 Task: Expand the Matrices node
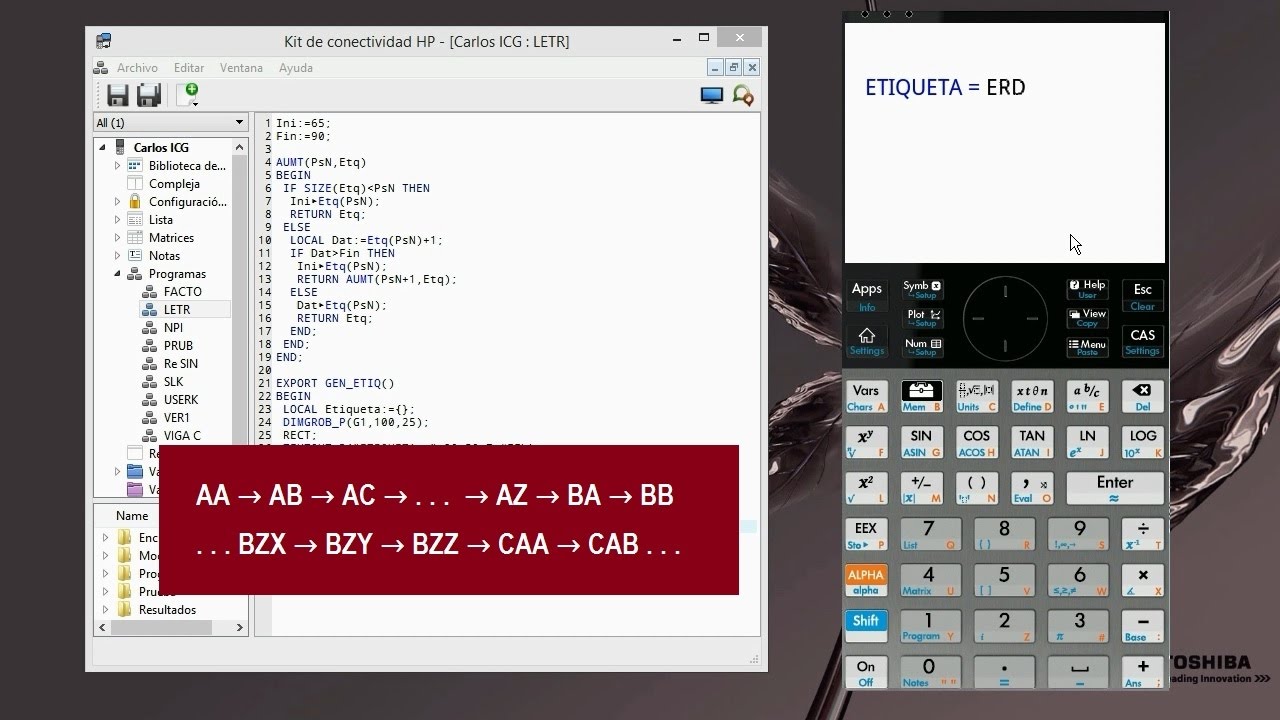[117, 238]
